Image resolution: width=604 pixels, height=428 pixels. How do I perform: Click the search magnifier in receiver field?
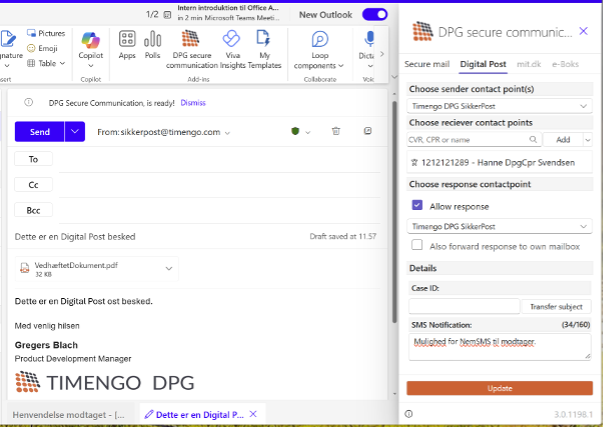click(x=533, y=139)
